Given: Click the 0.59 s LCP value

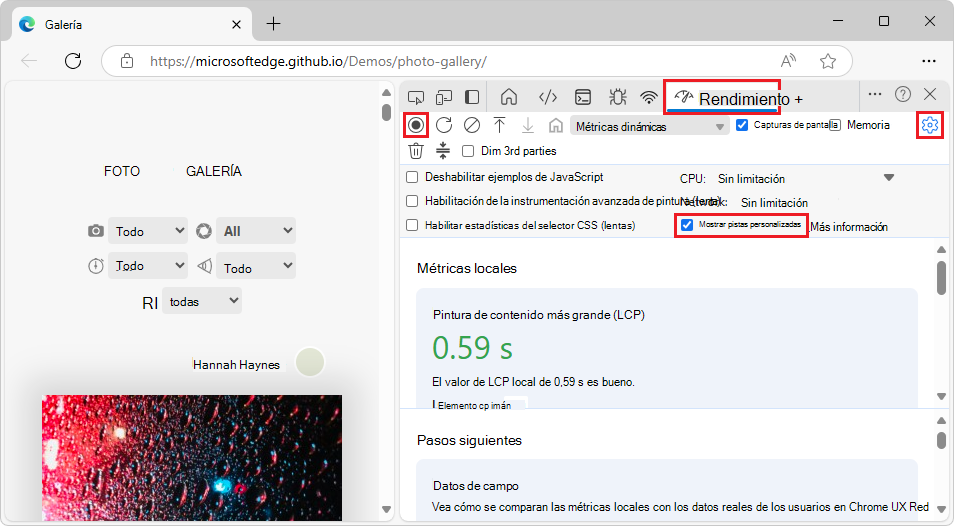Looking at the screenshot, I should (472, 348).
